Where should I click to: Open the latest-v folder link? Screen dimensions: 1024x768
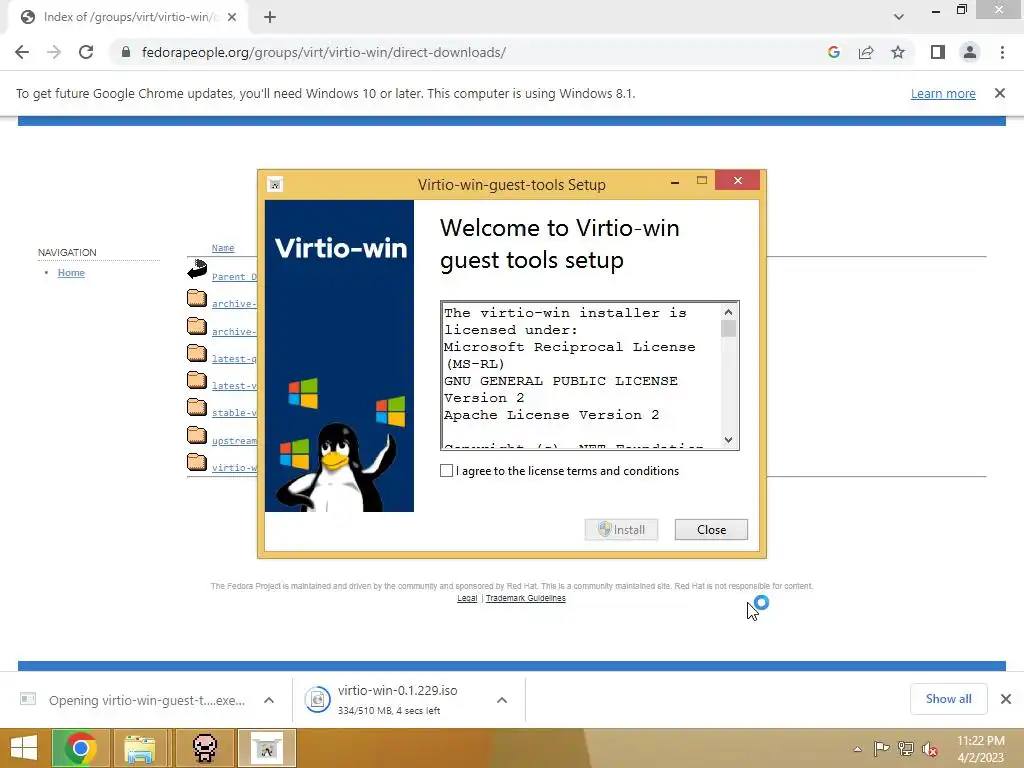pyautogui.click(x=234, y=385)
